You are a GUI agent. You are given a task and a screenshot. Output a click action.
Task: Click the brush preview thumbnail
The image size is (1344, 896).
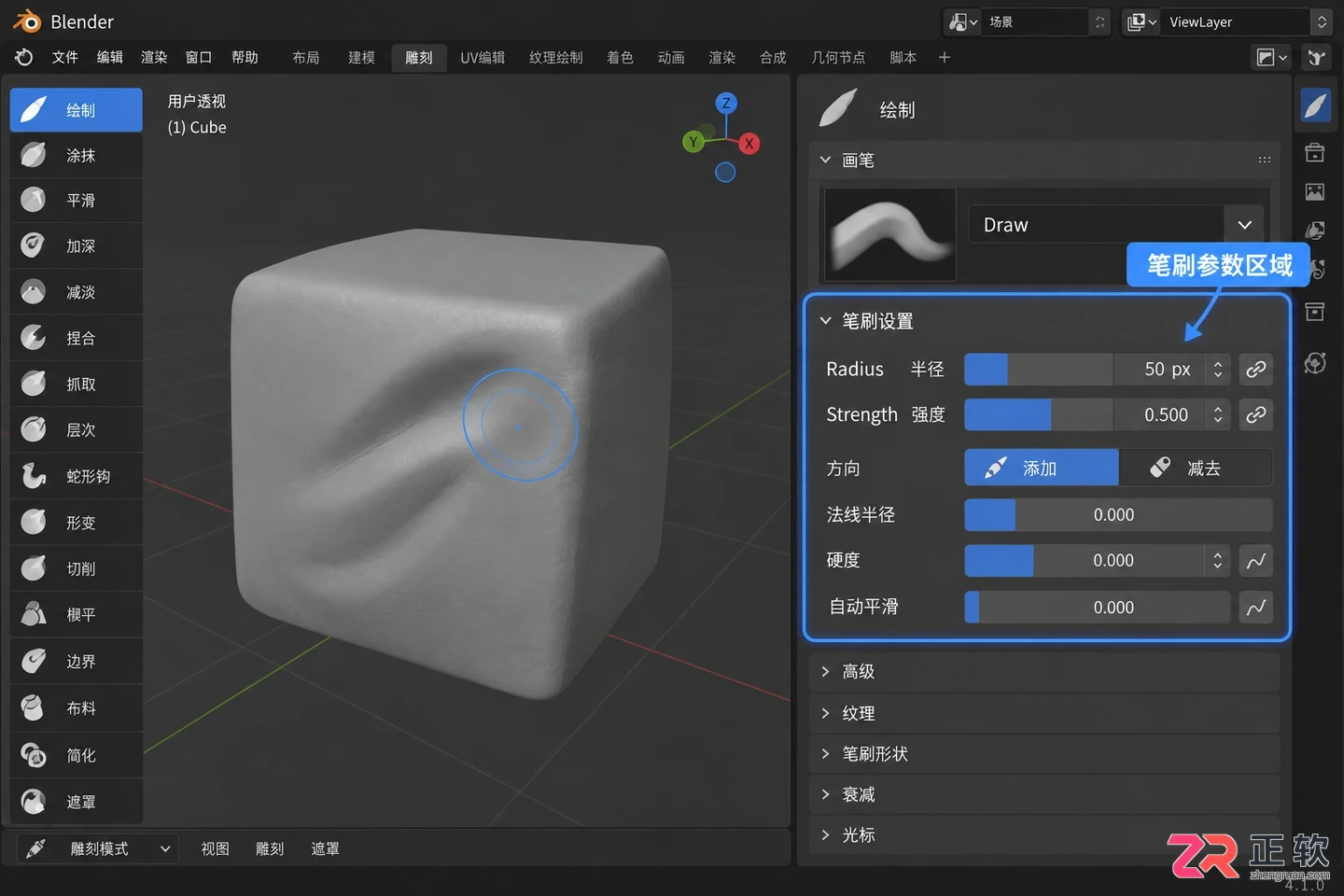[x=890, y=234]
